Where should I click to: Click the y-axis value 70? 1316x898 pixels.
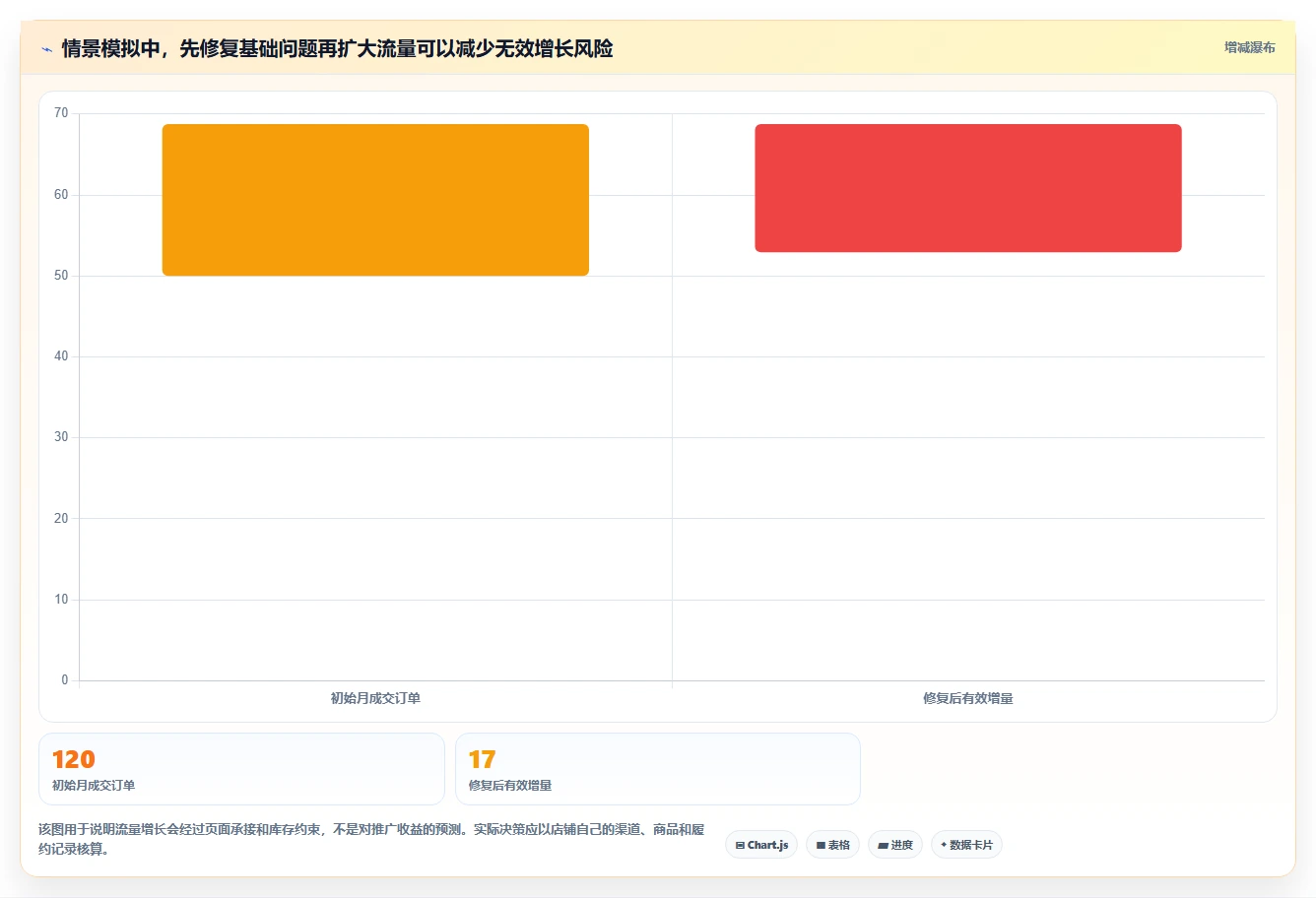click(x=61, y=113)
